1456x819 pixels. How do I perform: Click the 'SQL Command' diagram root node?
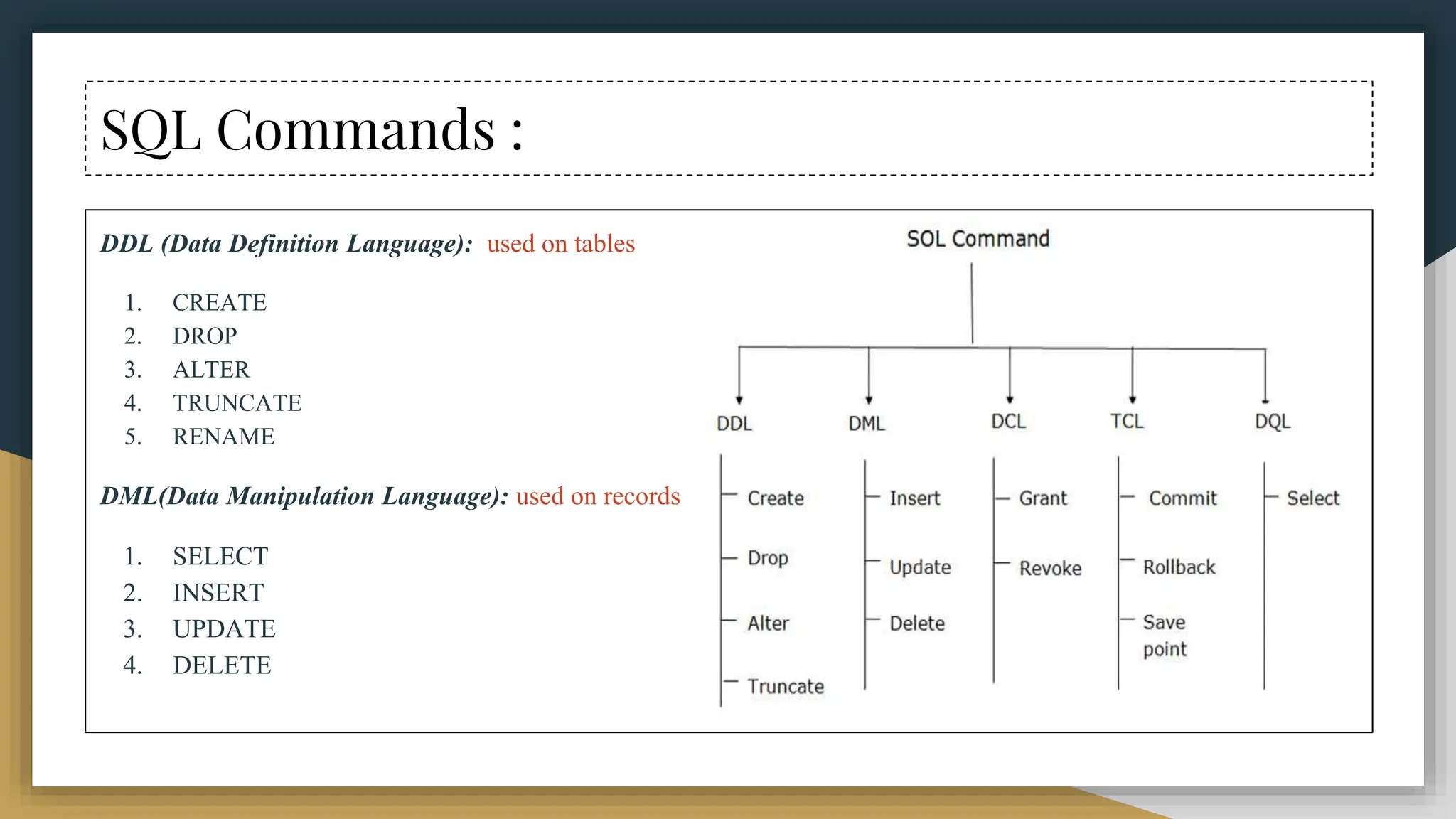point(978,239)
